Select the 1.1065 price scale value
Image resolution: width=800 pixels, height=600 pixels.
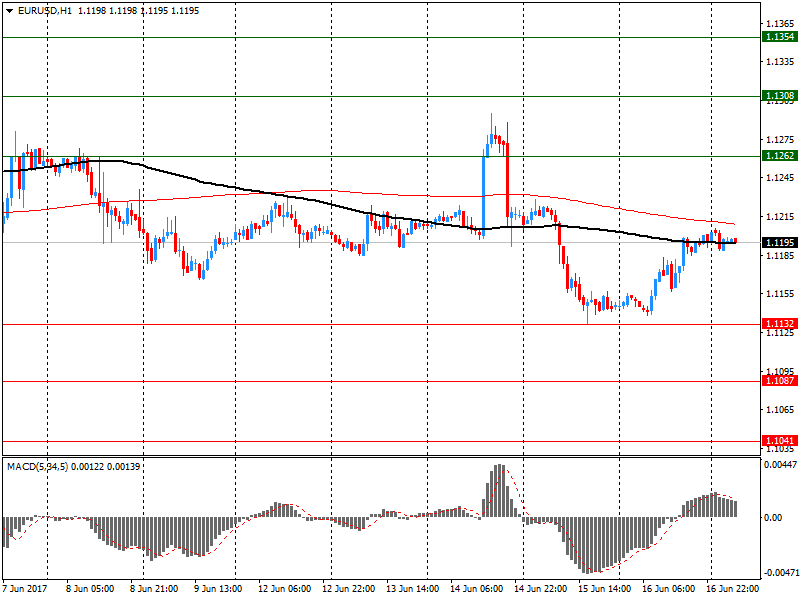click(x=780, y=409)
